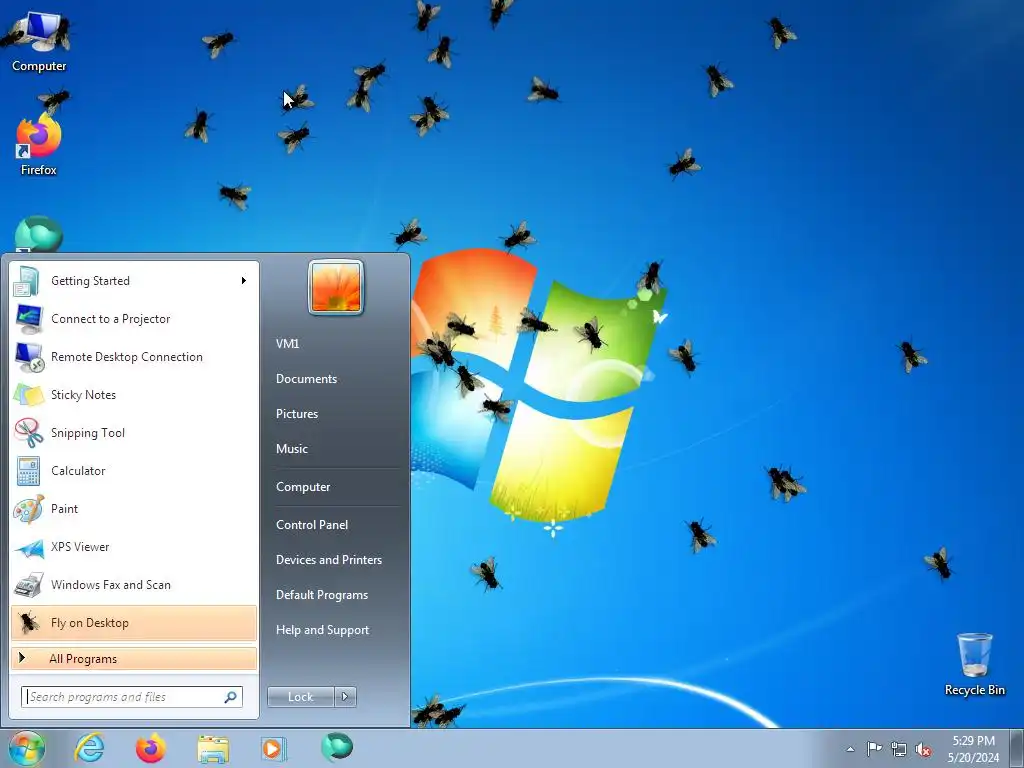Viewport: 1024px width, 768px height.
Task: Open Help and Support
Action: coord(323,630)
